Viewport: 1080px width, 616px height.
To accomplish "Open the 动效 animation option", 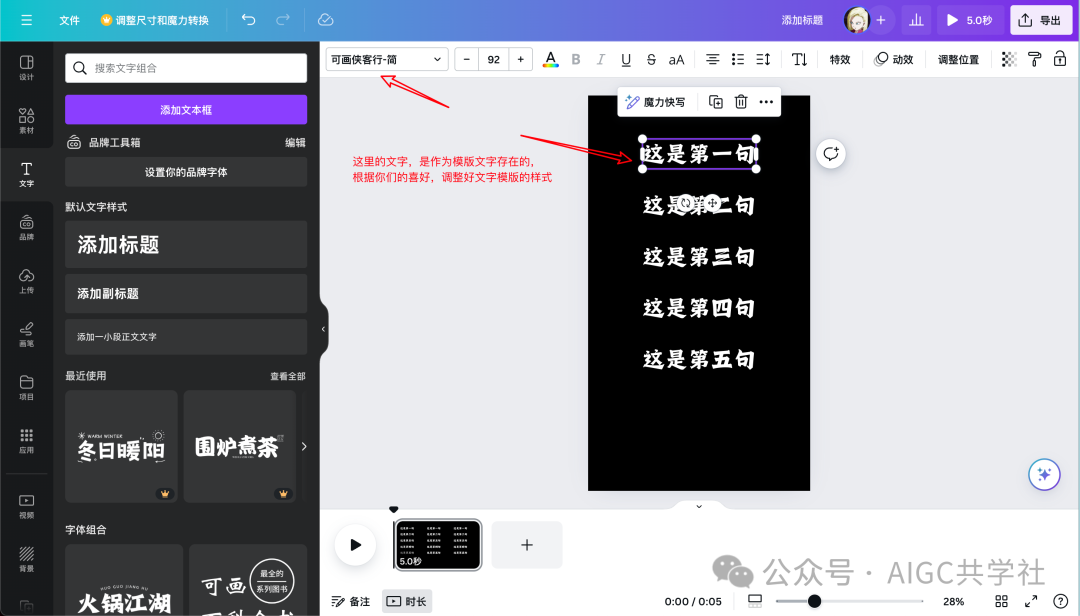I will [893, 59].
